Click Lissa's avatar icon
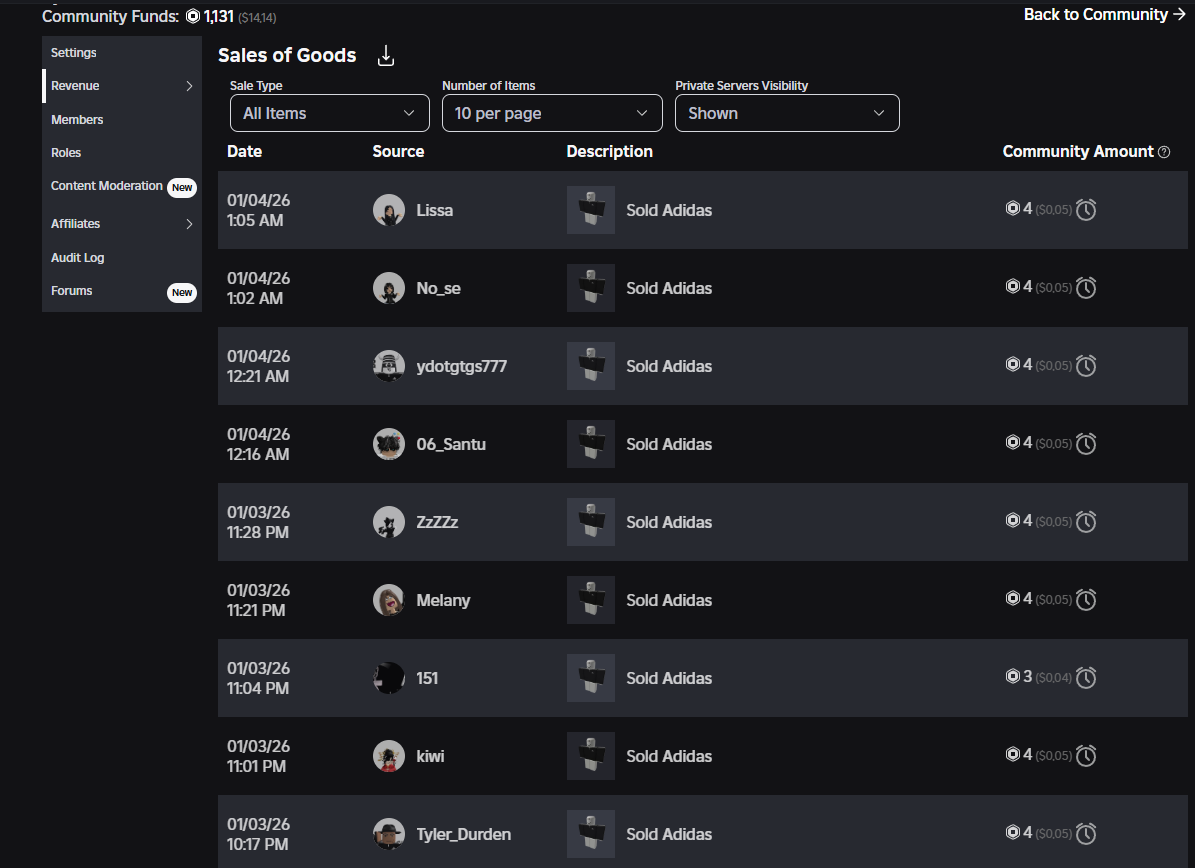This screenshot has height=868, width=1195. [x=389, y=210]
